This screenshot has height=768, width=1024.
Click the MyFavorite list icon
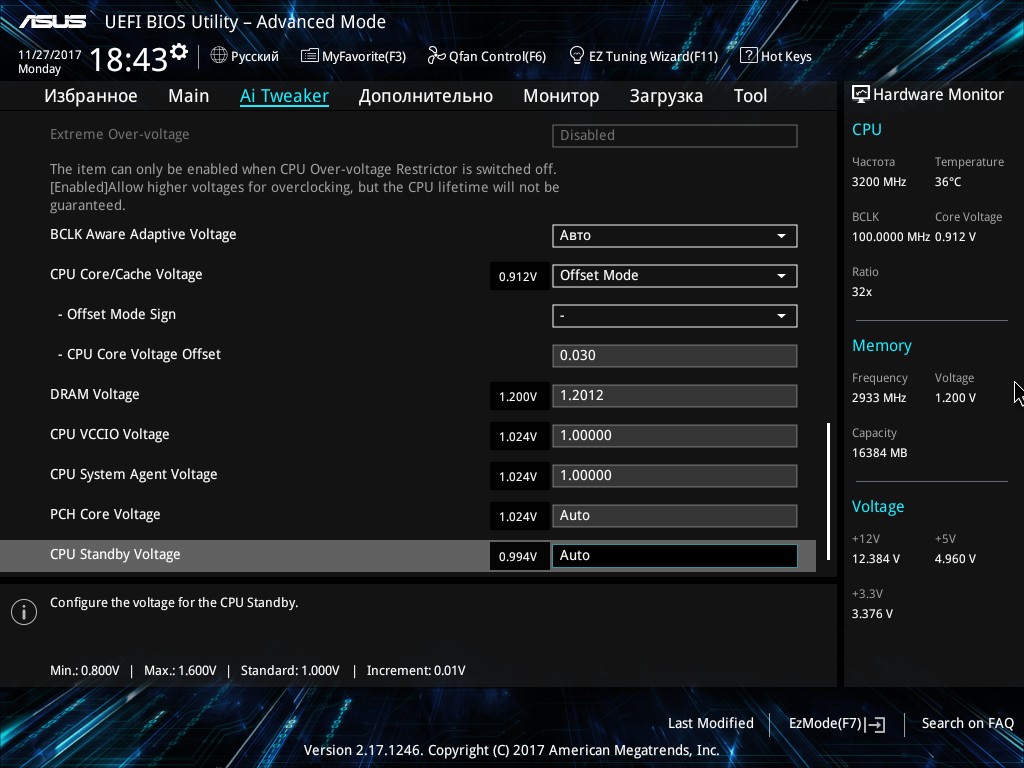click(x=310, y=56)
